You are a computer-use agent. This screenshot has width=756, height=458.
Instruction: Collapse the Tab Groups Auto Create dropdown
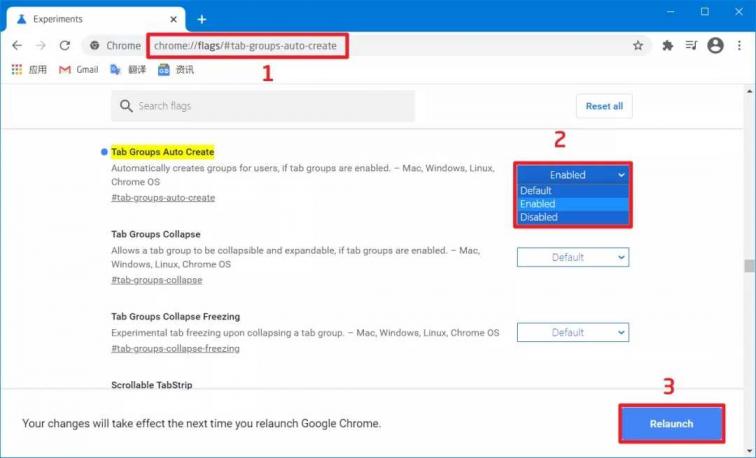click(x=573, y=175)
